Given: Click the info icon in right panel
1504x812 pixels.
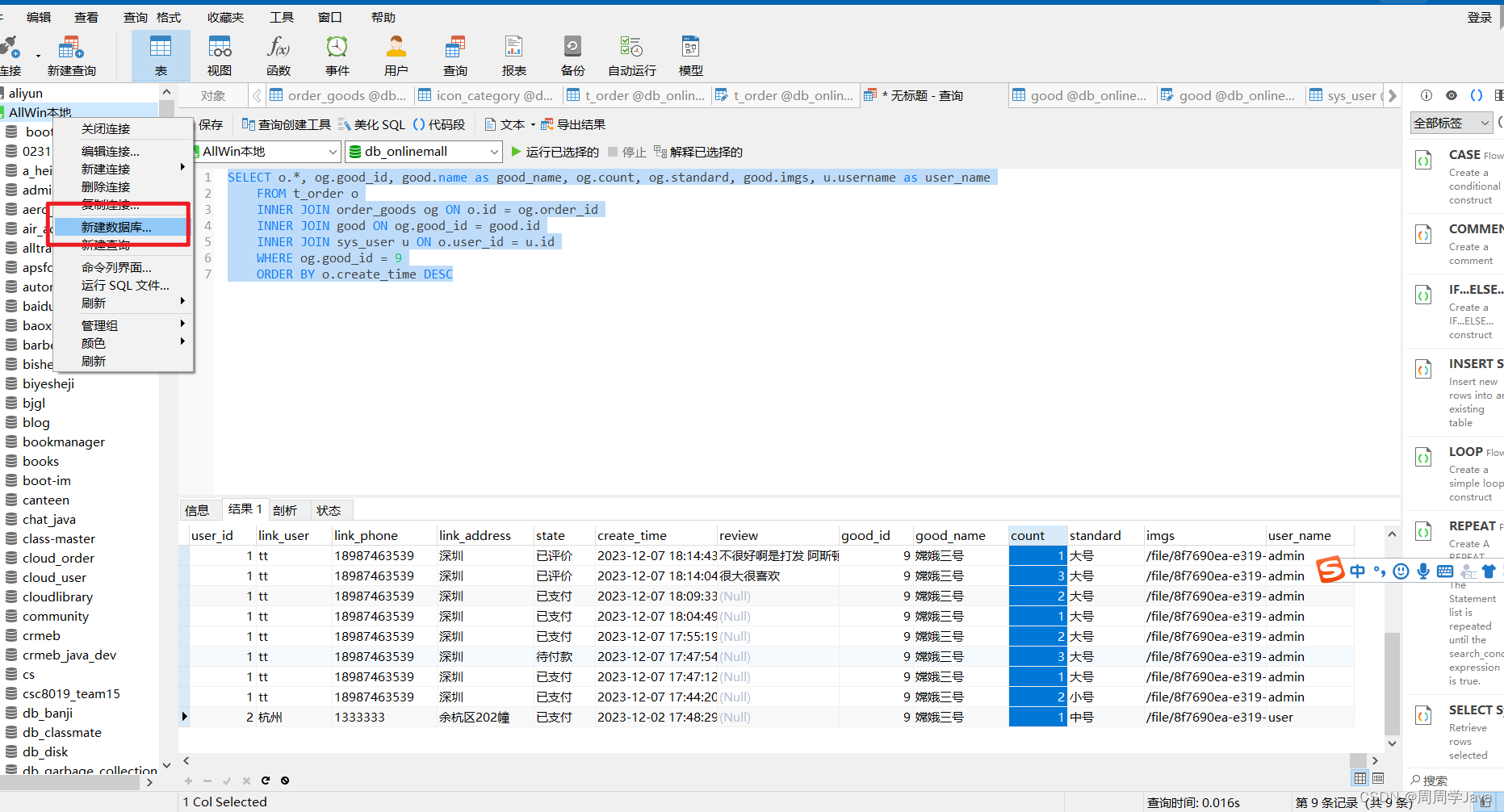Looking at the screenshot, I should [x=1426, y=95].
